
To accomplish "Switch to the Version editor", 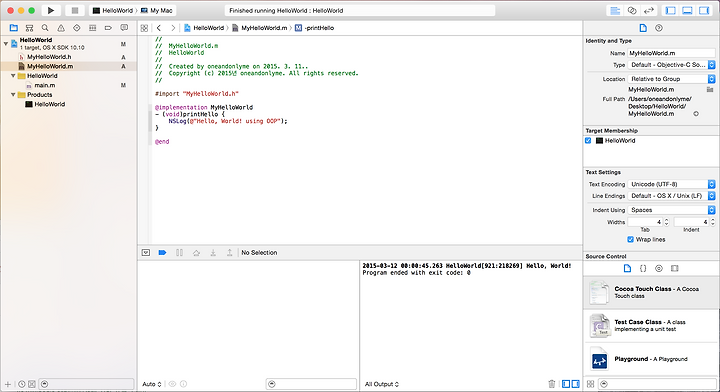I will point(649,10).
